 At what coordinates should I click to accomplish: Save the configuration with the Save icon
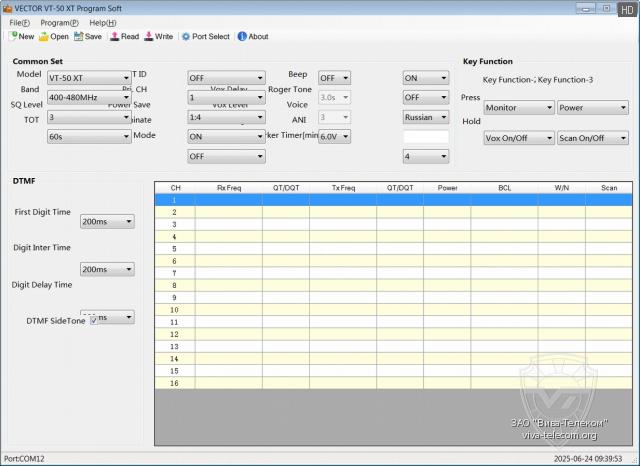(88, 36)
